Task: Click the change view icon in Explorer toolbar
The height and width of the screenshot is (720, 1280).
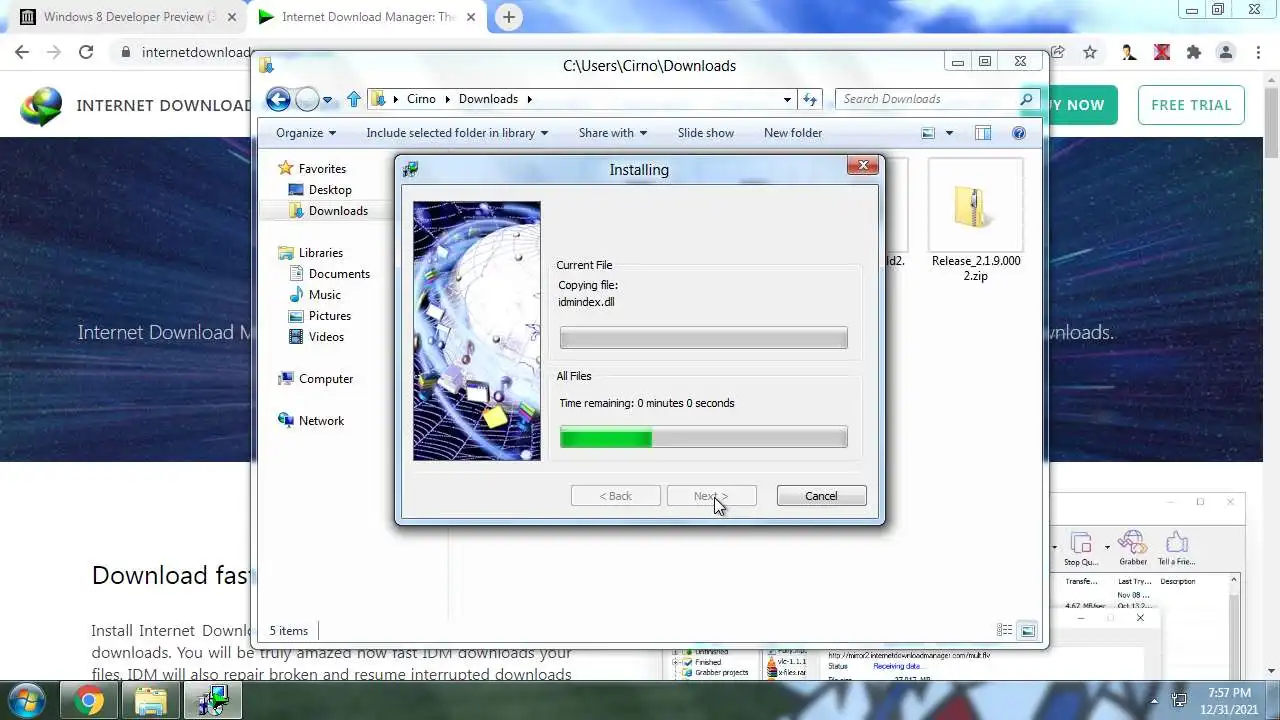Action: click(x=928, y=133)
